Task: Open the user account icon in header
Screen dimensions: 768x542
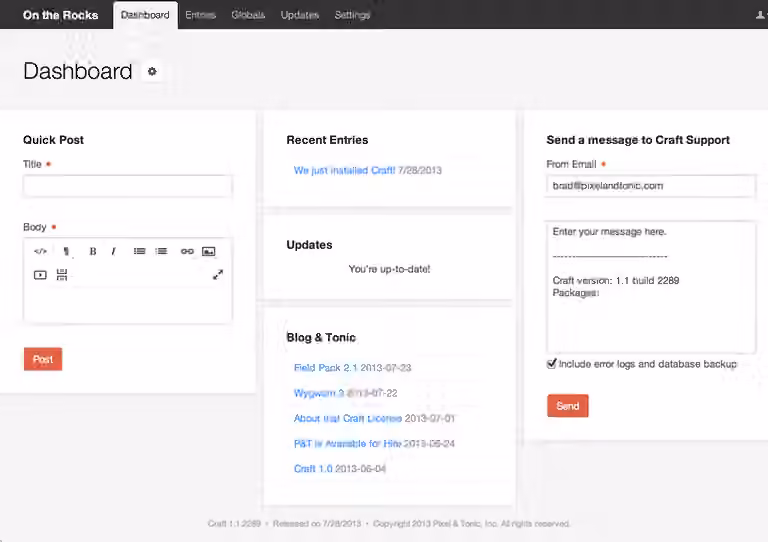Action: coord(760,15)
